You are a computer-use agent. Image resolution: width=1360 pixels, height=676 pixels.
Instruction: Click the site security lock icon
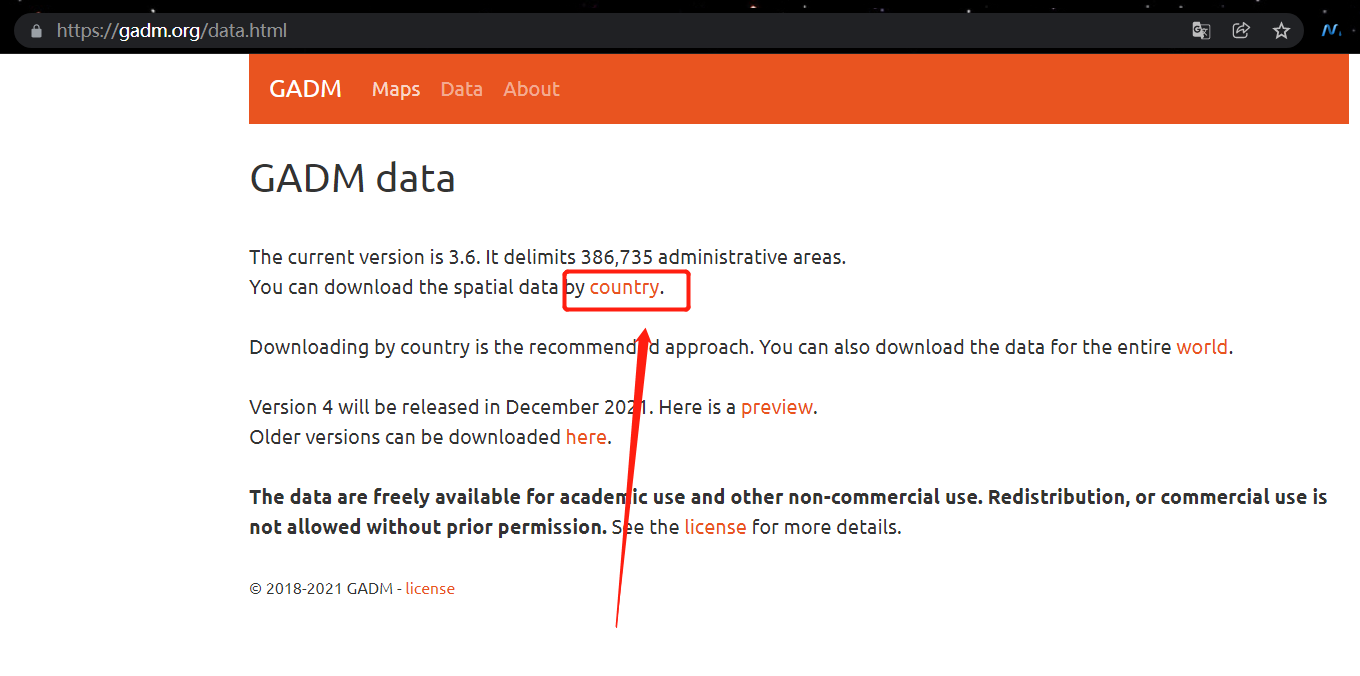click(x=37, y=31)
